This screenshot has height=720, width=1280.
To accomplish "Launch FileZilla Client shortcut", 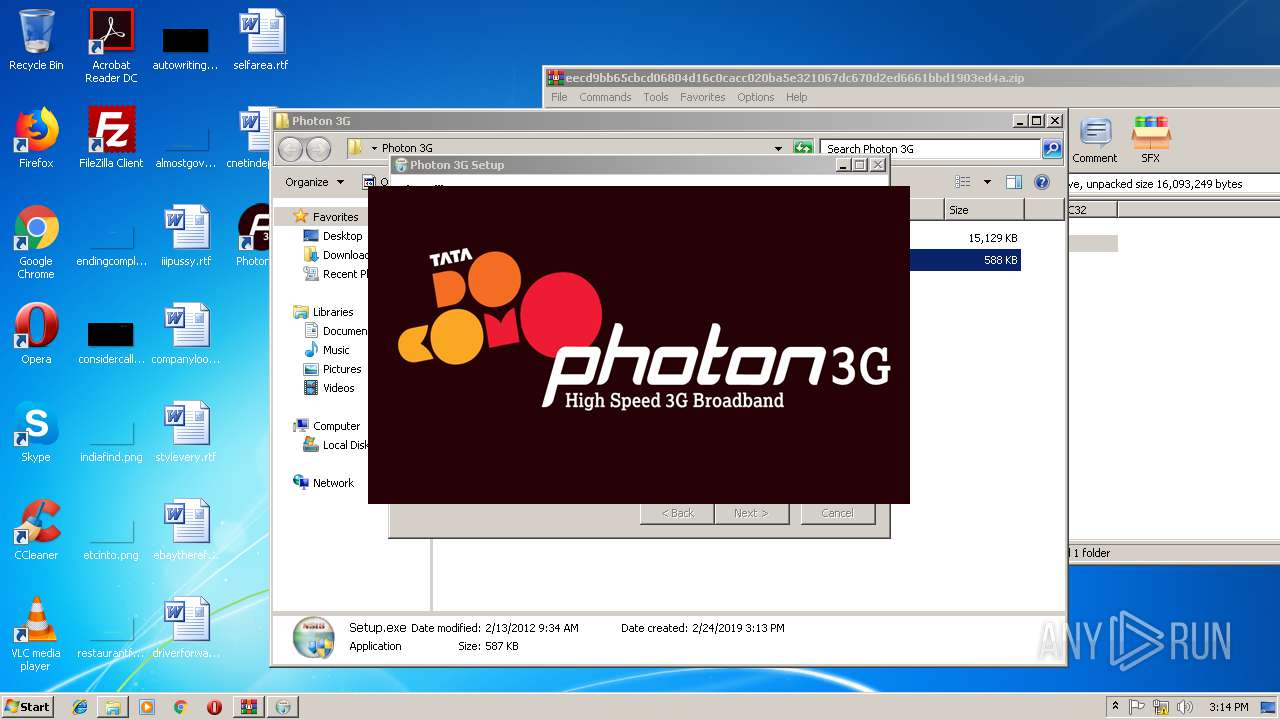I will (111, 138).
